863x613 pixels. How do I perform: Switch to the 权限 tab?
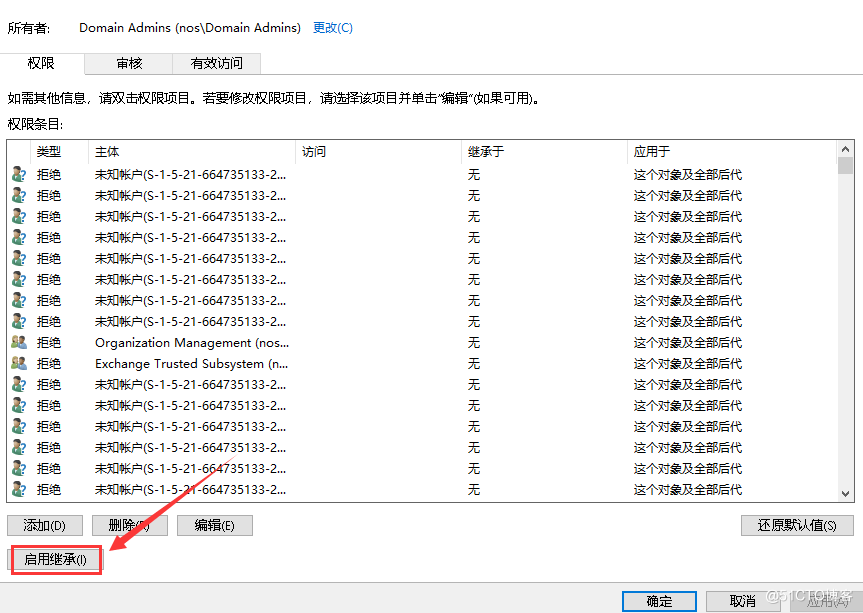41,63
